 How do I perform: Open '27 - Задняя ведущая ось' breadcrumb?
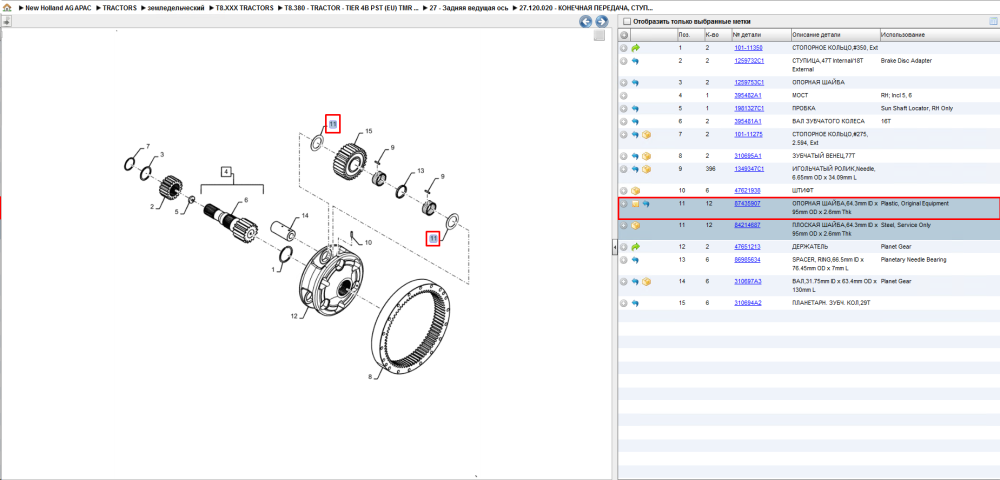469,8
